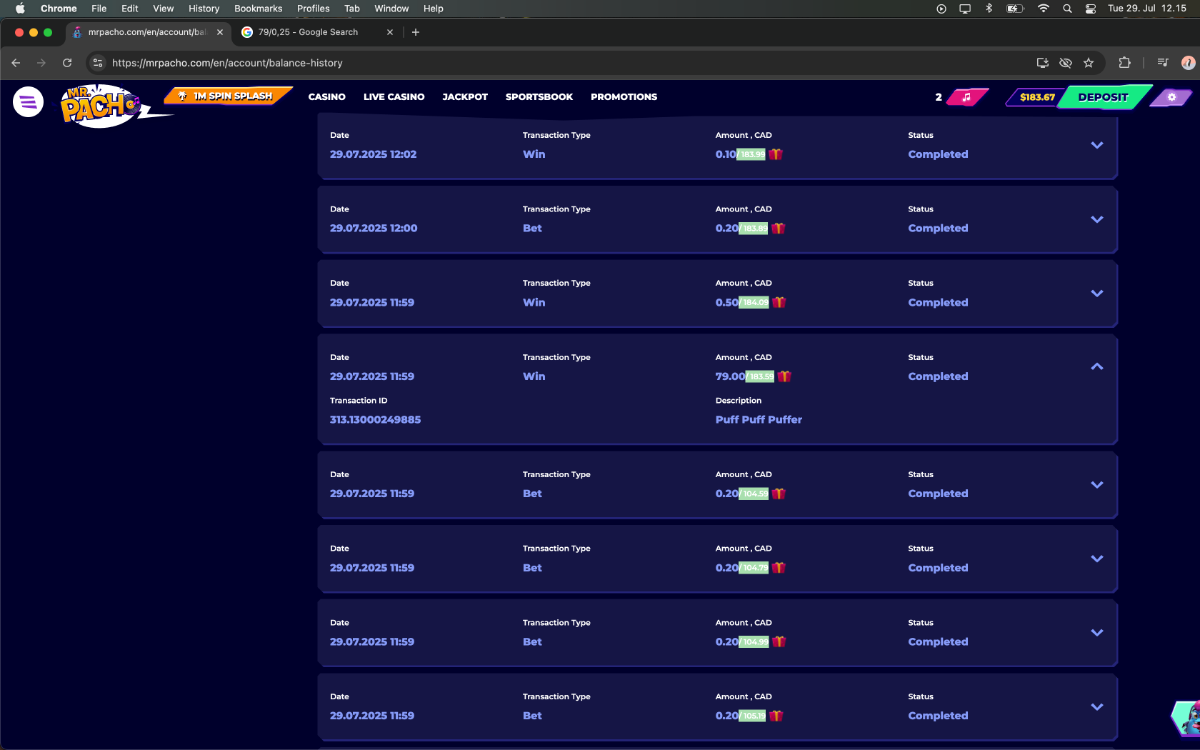Screen dimensions: 1200x750
Task: Click the green DEPOSIT button
Action: pos(1103,97)
